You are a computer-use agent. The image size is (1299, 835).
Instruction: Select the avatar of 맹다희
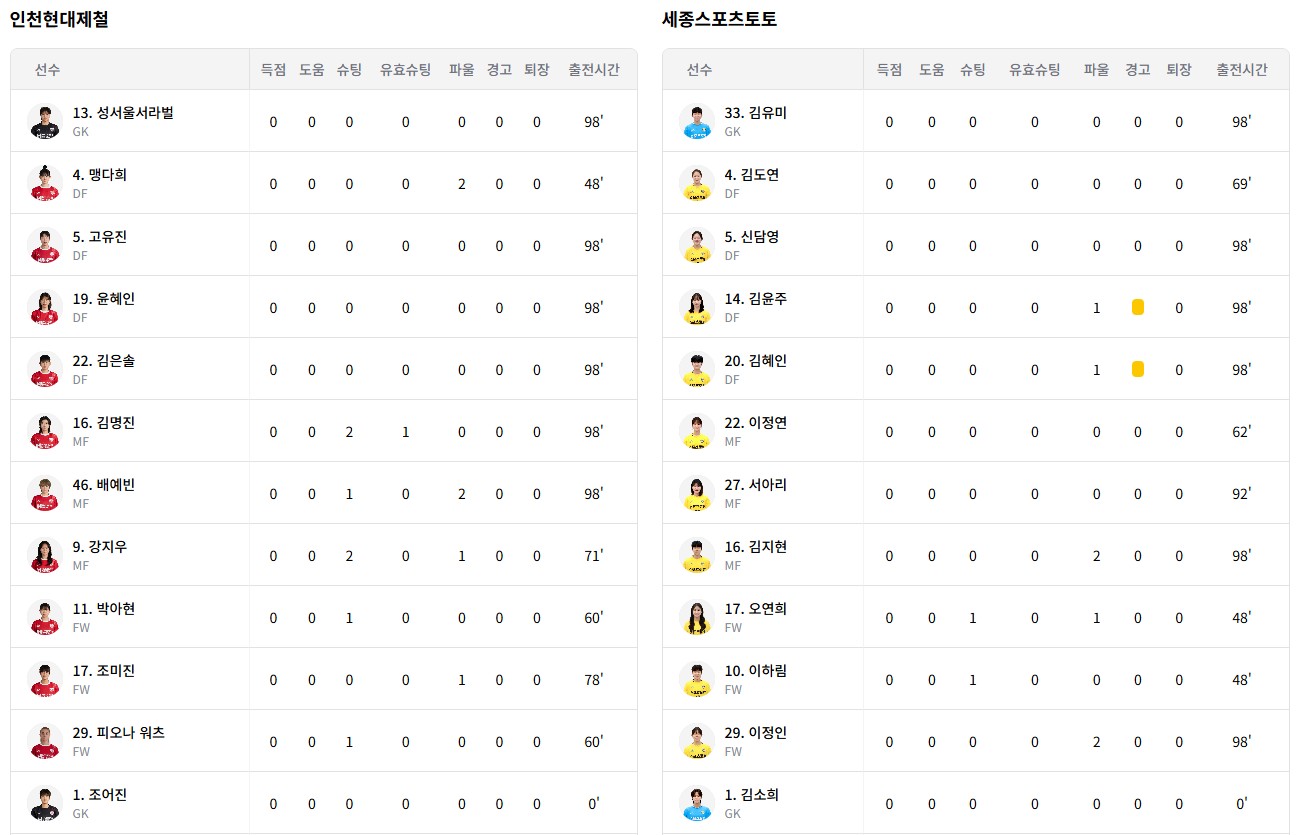45,183
